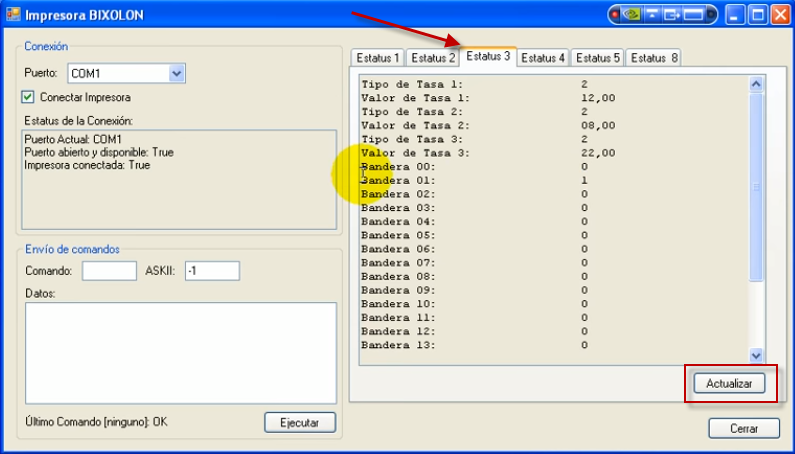
Task: Click the status list scroll down arrow
Action: point(756,356)
